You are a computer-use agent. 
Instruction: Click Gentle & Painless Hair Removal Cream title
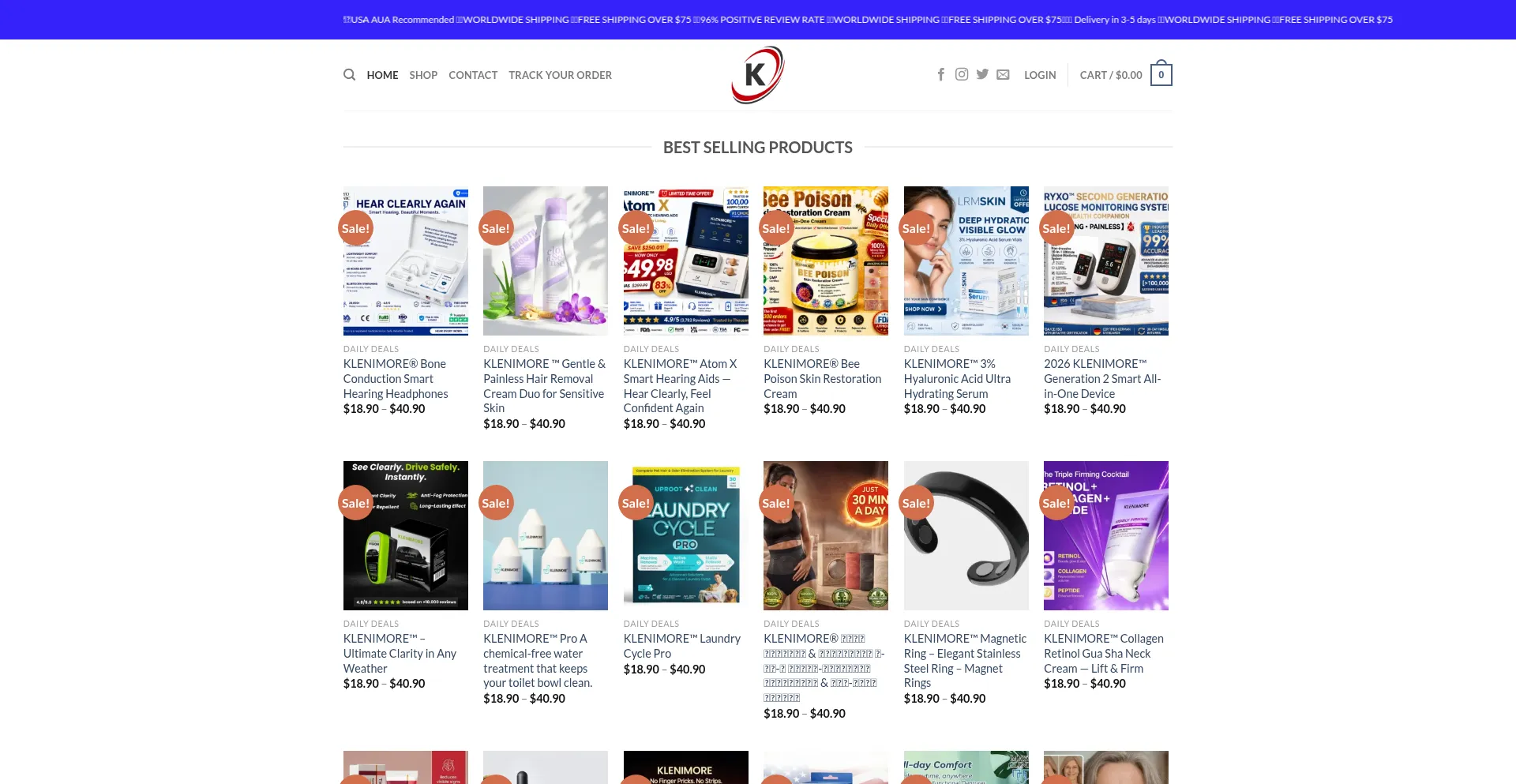[545, 386]
